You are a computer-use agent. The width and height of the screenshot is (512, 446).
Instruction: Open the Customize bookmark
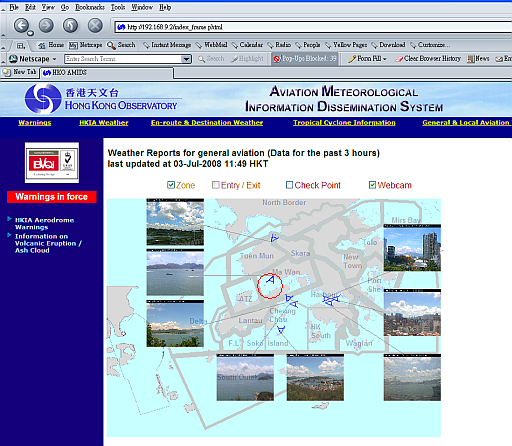(430, 45)
